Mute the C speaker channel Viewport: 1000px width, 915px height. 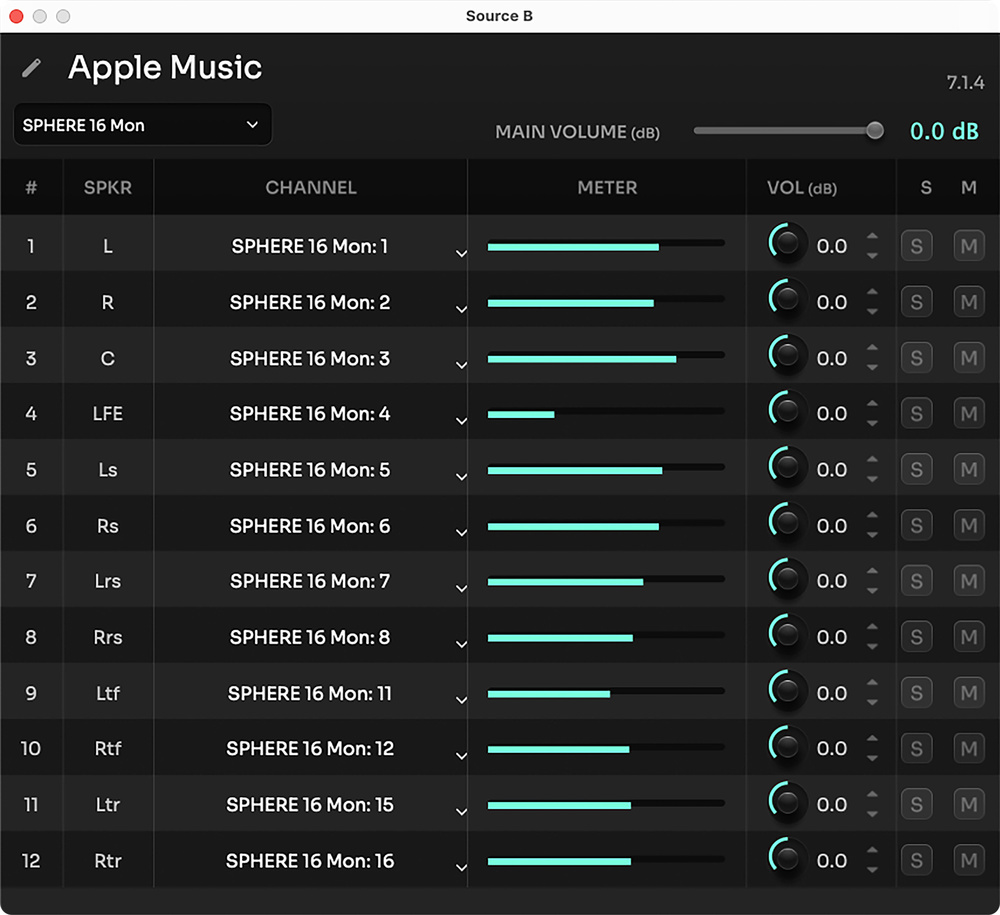(x=968, y=358)
